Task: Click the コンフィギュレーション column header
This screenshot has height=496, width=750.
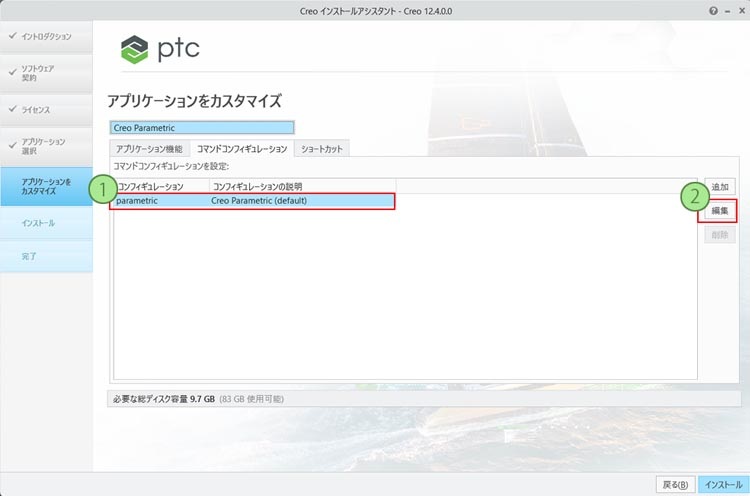Action: click(x=161, y=186)
